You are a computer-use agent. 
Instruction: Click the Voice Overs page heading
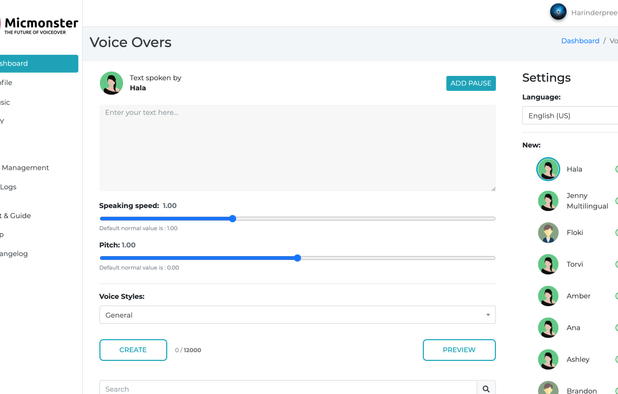point(130,42)
